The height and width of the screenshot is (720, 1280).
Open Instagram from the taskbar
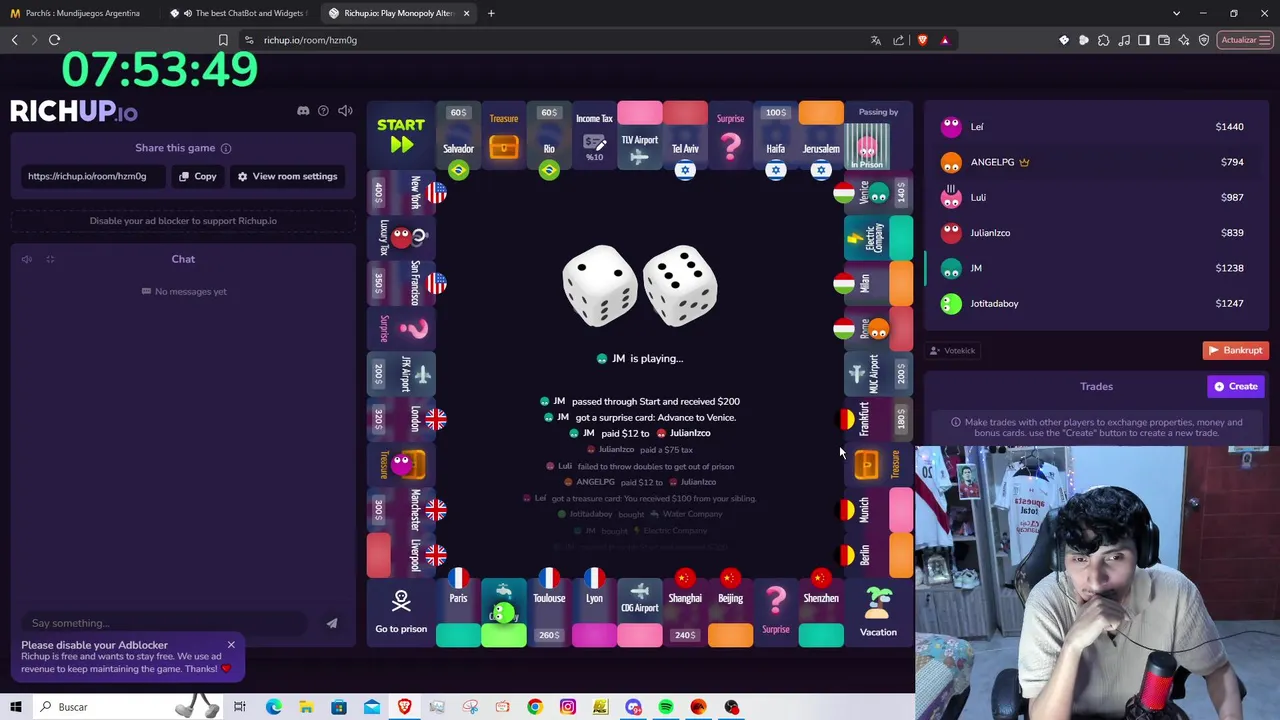coord(568,707)
